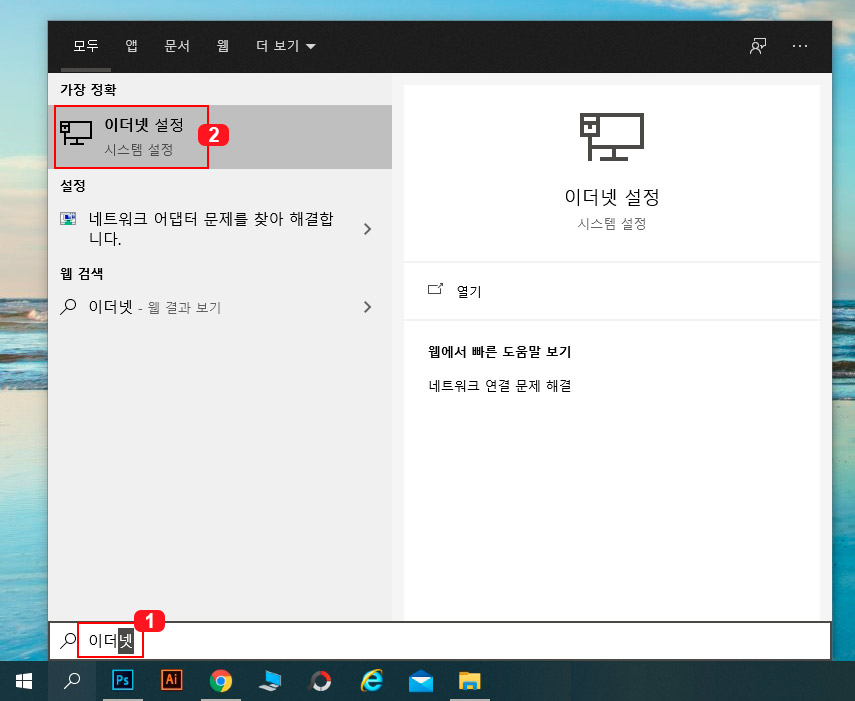Viewport: 855px width, 701px height.
Task: Launch Photoshop from the taskbar
Action: click(122, 680)
